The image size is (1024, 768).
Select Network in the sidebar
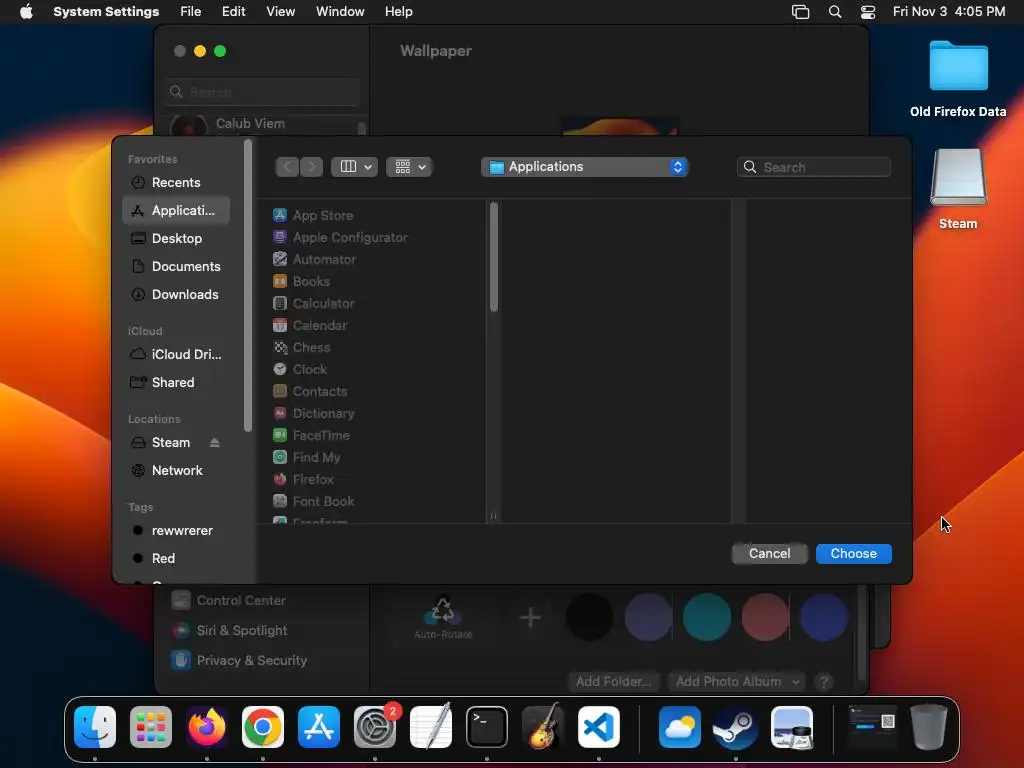coord(176,471)
